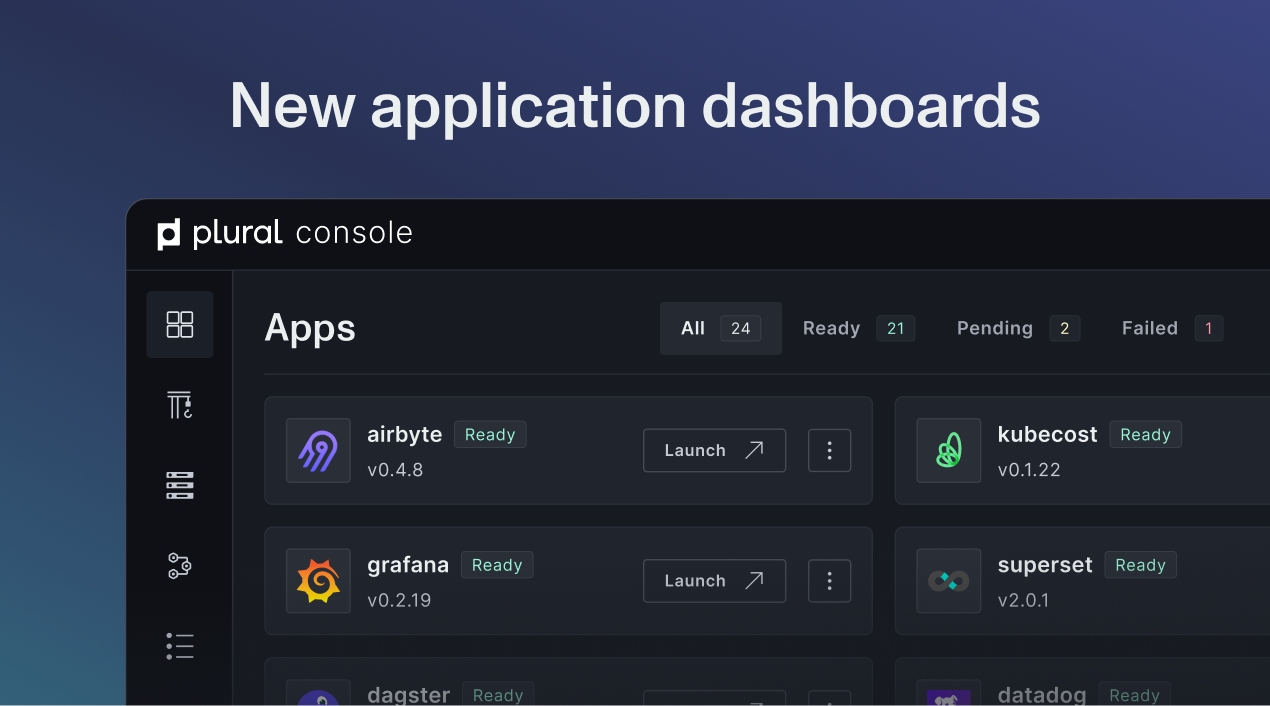Click airbyte's Ready status badge
The height and width of the screenshot is (706, 1270).
coord(490,434)
